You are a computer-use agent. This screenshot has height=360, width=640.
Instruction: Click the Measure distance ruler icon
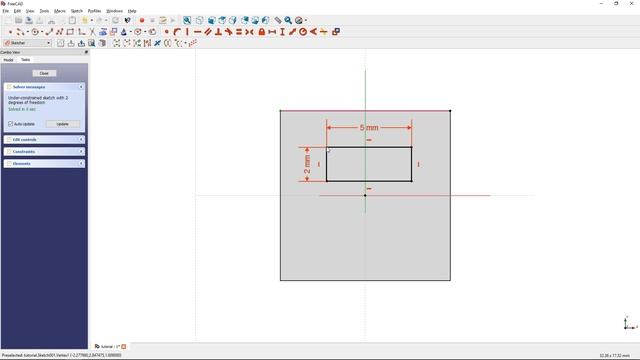pos(278,20)
